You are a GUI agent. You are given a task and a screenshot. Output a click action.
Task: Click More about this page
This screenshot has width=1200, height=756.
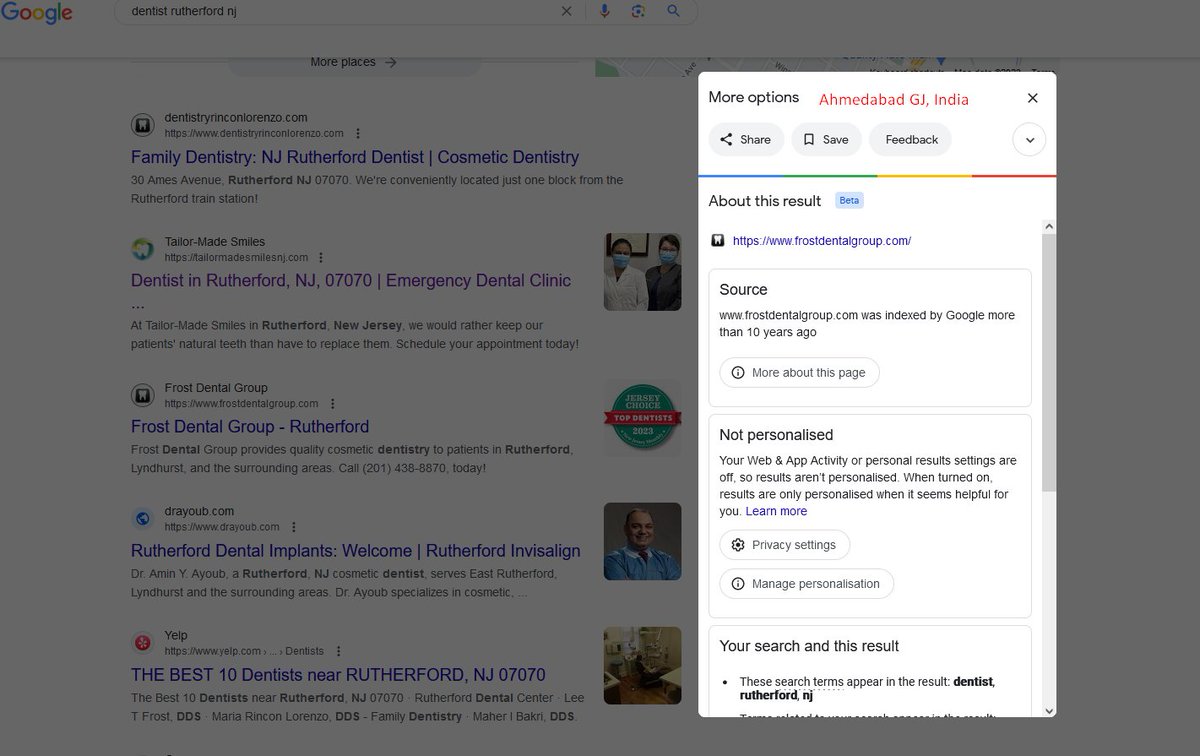[x=799, y=372]
